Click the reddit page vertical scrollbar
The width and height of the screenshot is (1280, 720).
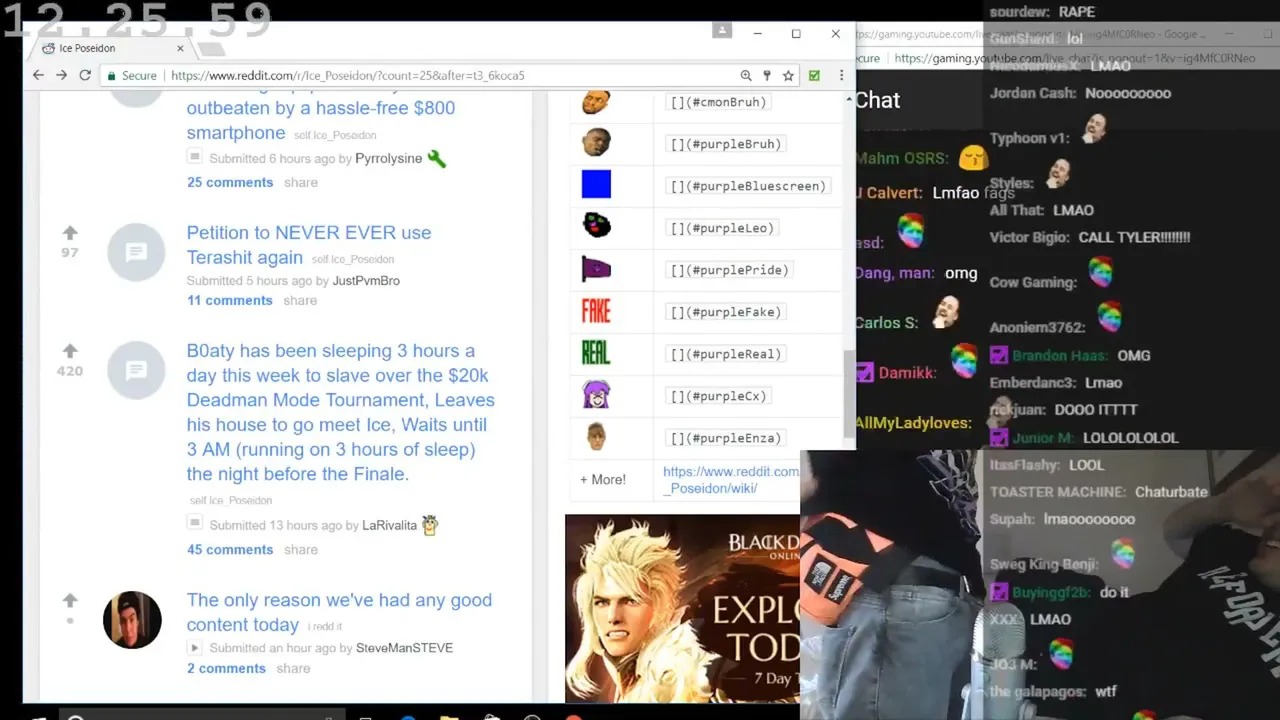[849, 392]
